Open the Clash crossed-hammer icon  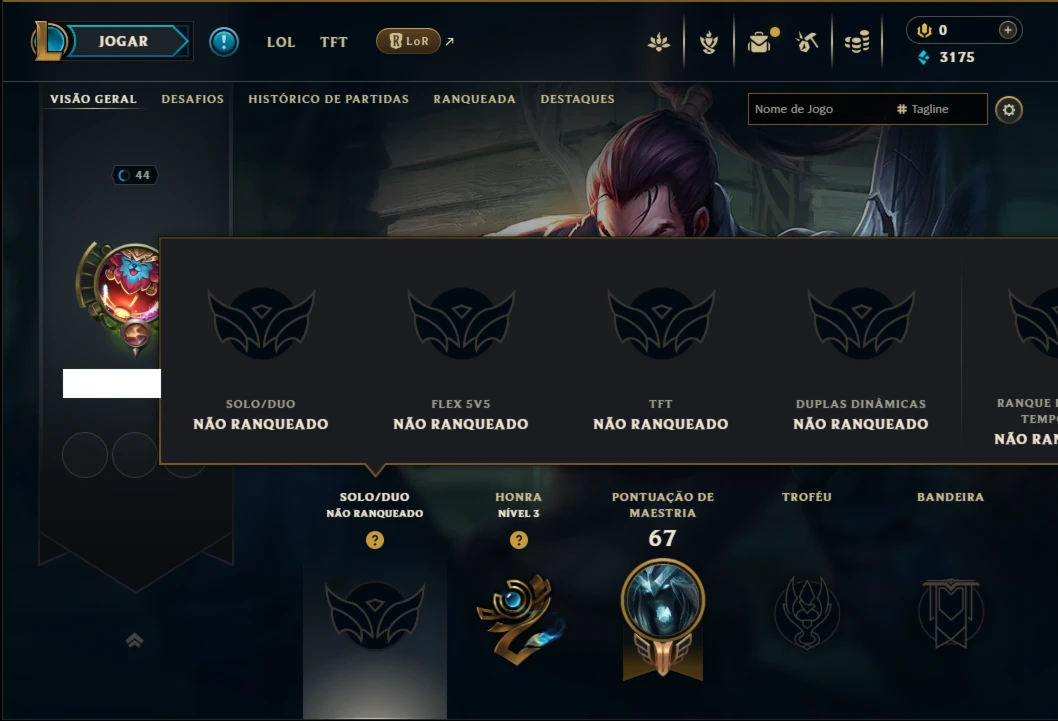click(x=807, y=42)
